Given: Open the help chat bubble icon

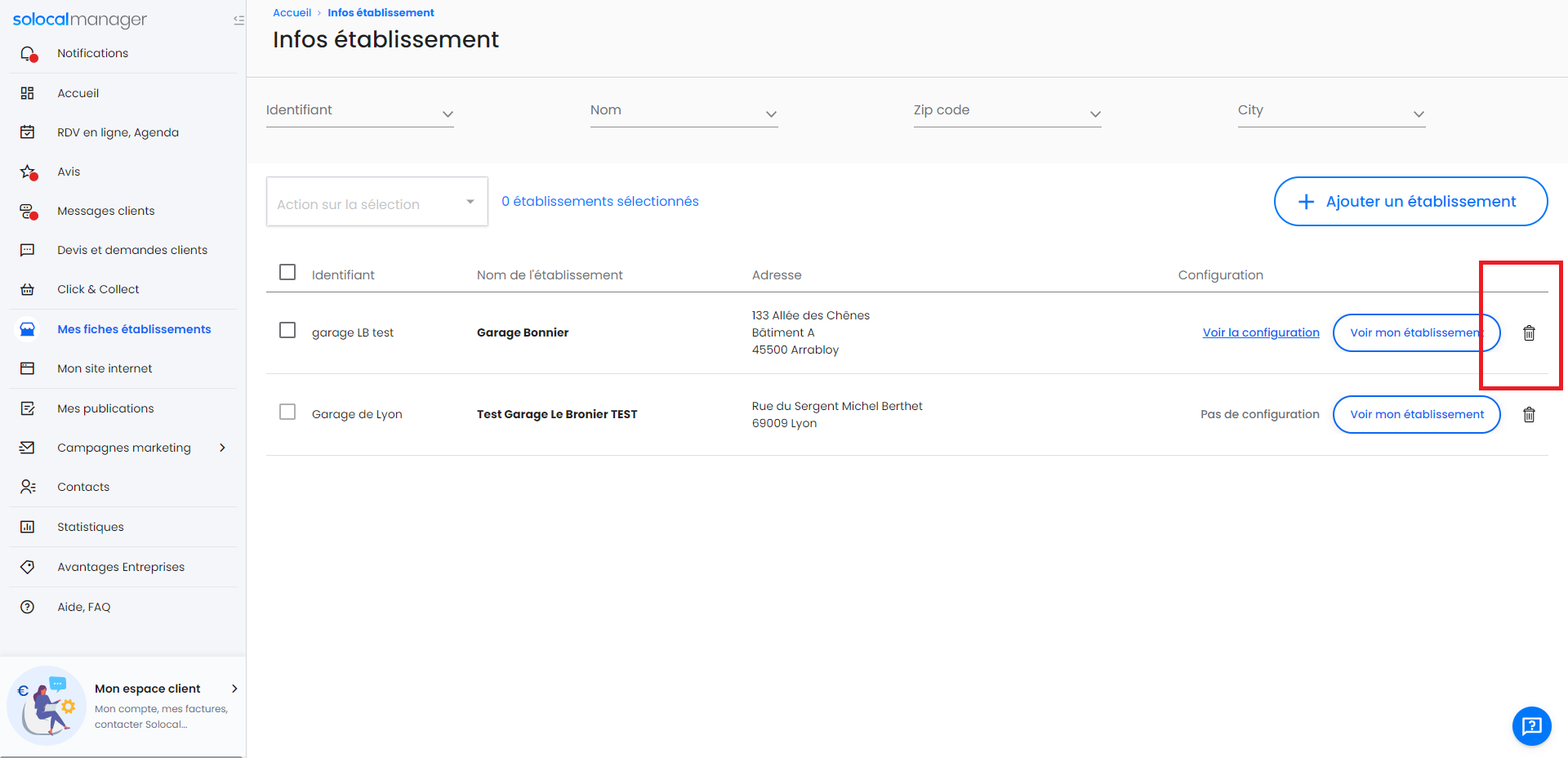Looking at the screenshot, I should [1531, 725].
